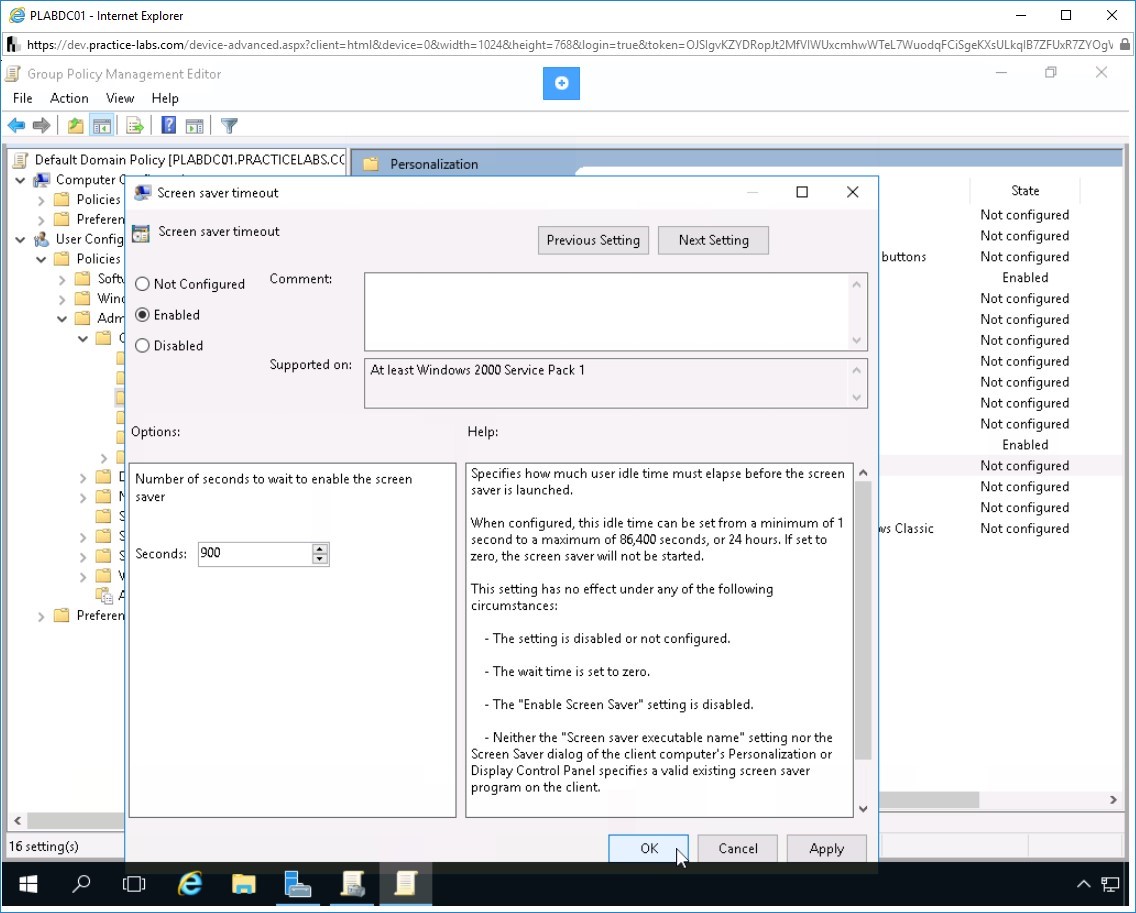Switch to Group Policy Management taskbar icon
Screen dimensions: 1136x913
(x=352, y=884)
